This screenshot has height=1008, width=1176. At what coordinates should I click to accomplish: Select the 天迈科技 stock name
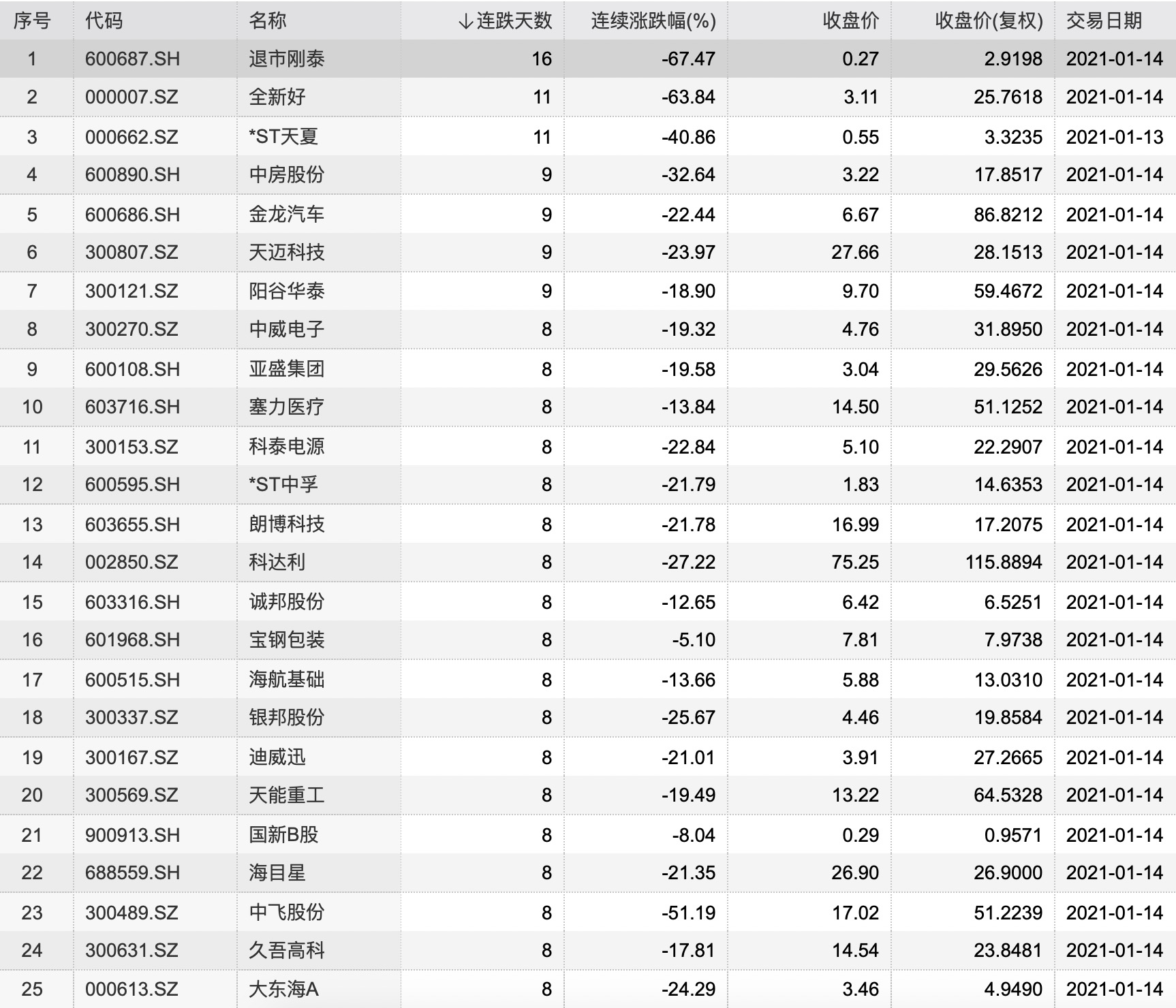(x=286, y=252)
